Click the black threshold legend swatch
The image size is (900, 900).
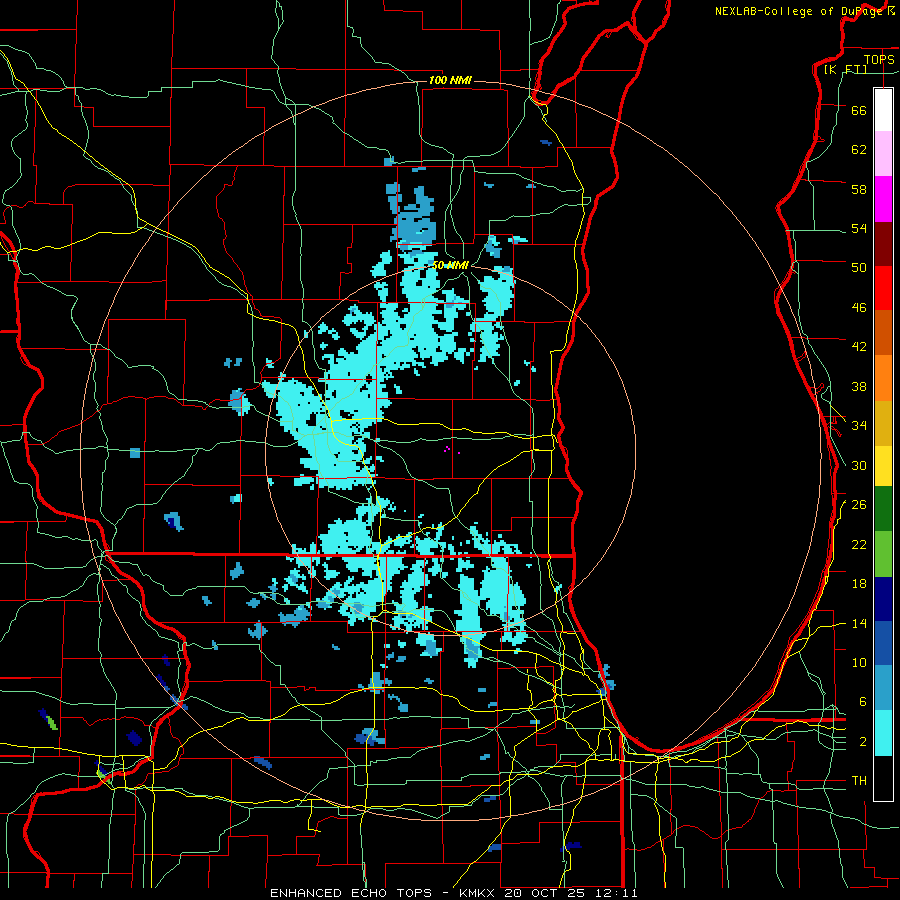tap(883, 778)
